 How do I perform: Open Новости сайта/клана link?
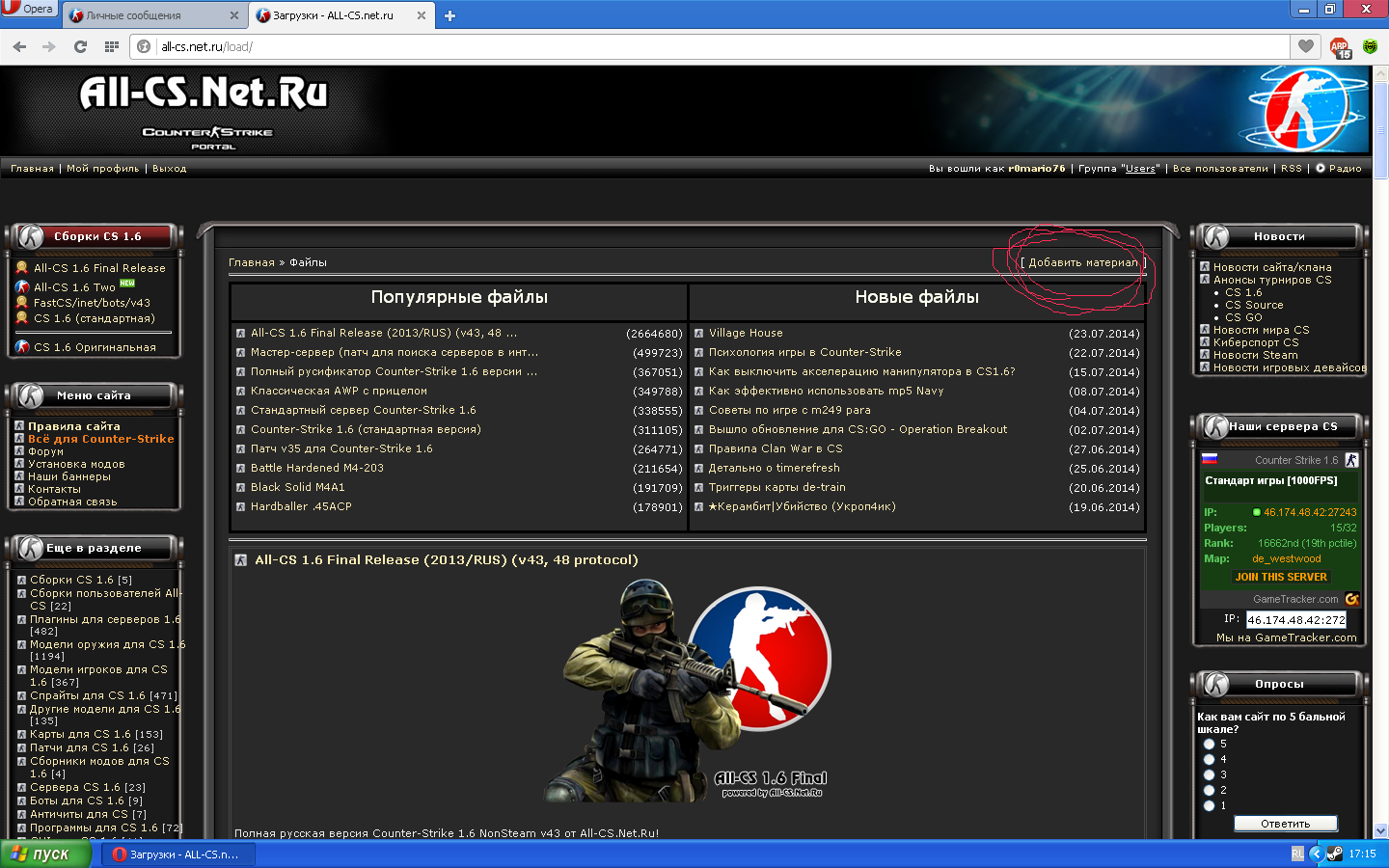pos(1272,267)
